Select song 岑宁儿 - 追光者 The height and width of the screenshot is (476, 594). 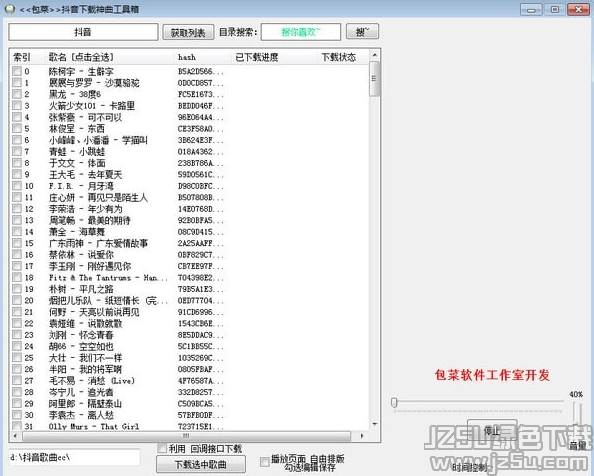click(x=81, y=392)
